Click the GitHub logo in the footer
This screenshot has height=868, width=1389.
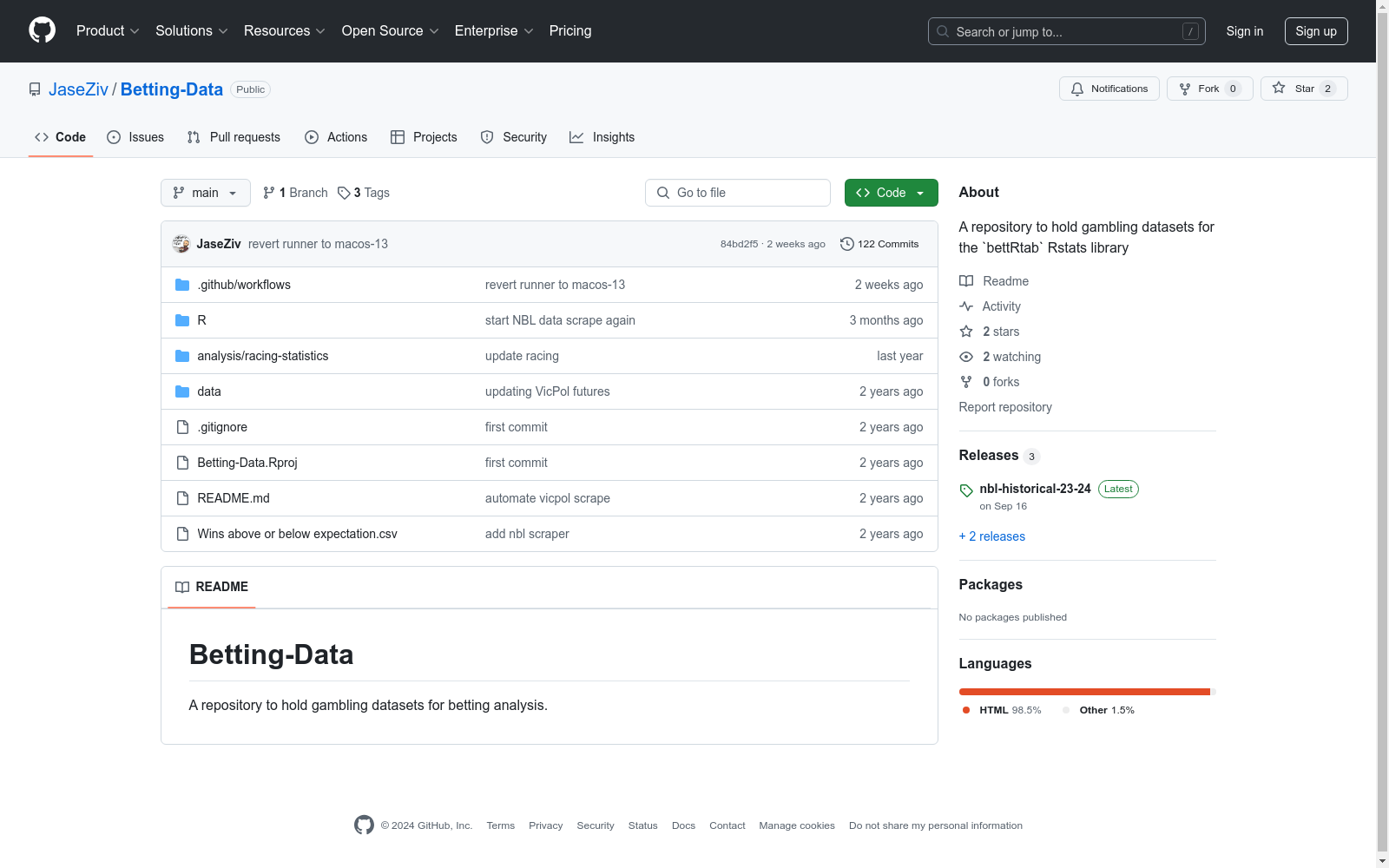pos(364,825)
